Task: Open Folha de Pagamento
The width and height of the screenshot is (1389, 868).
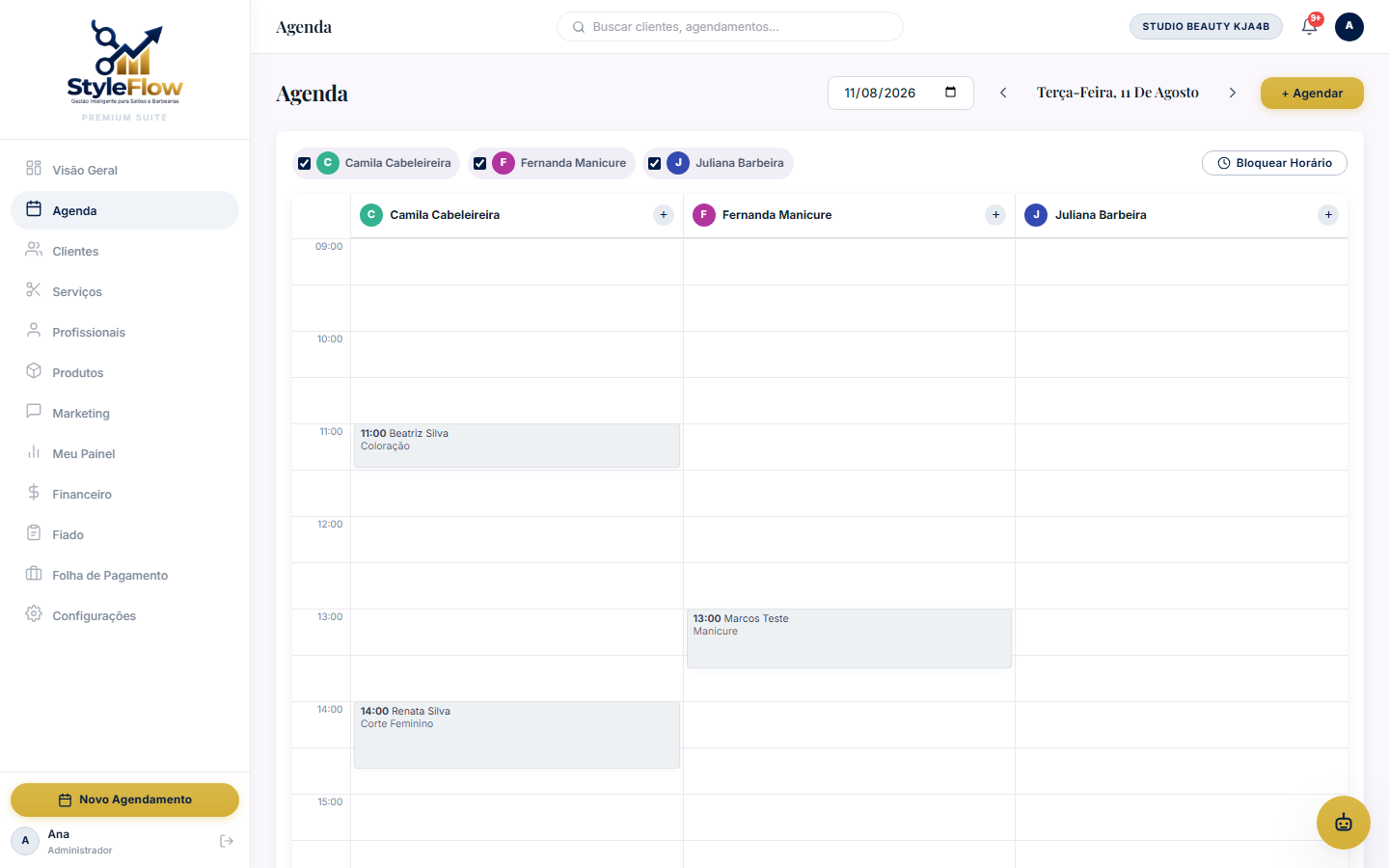Action: click(124, 575)
